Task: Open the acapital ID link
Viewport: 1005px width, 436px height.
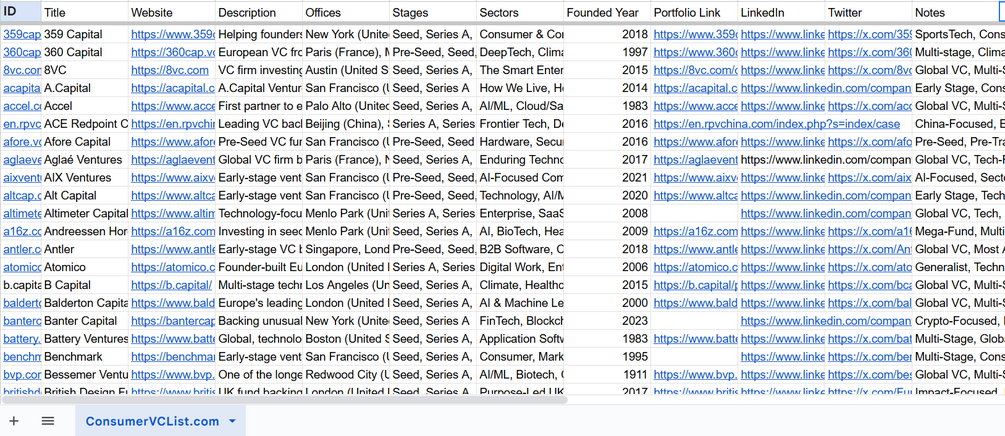Action: (x=22, y=88)
